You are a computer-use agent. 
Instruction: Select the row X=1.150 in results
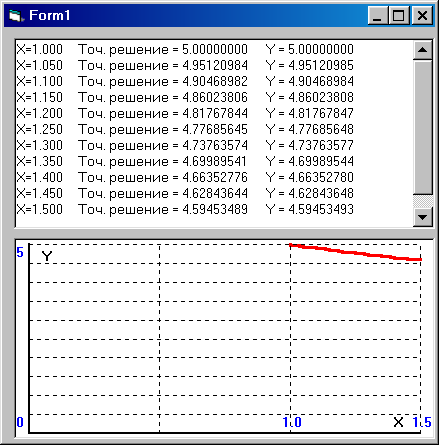tap(185, 97)
